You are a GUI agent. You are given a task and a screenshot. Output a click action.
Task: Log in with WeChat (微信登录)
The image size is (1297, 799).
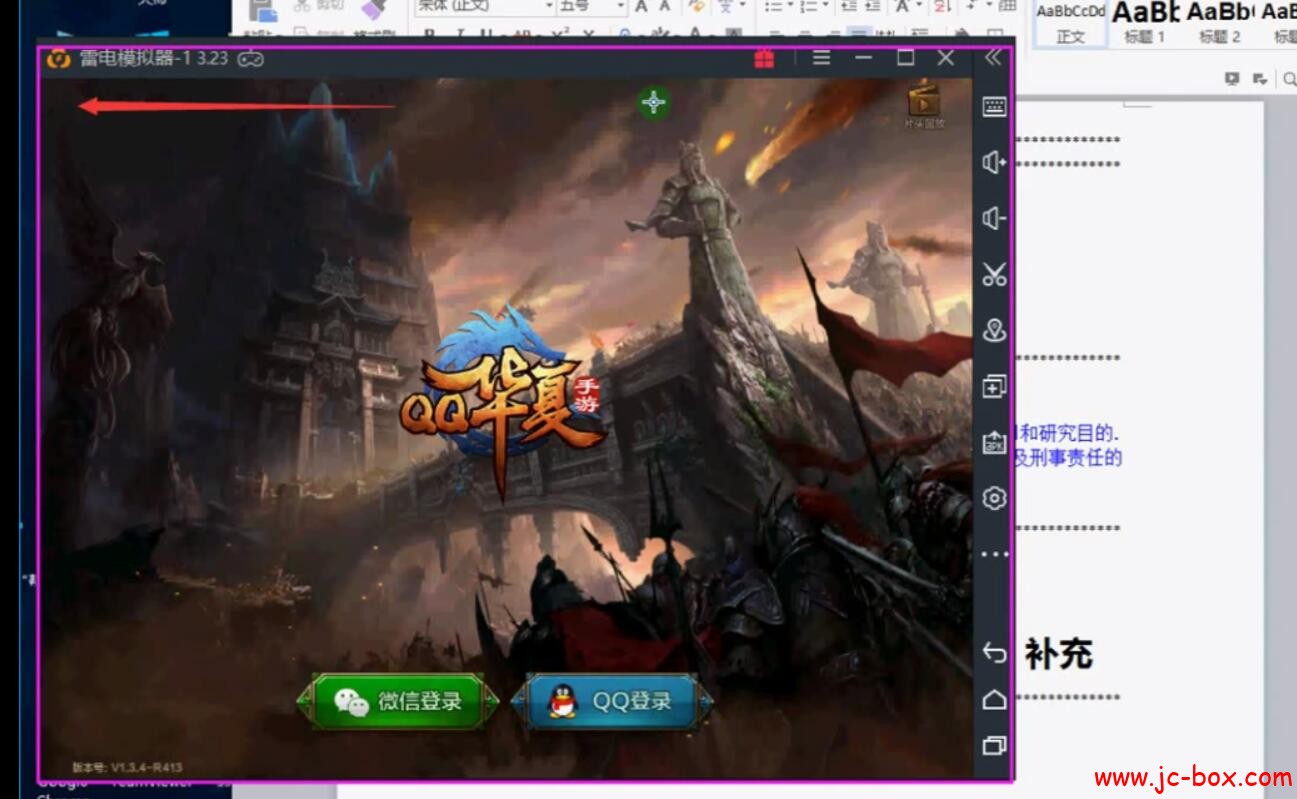(398, 701)
